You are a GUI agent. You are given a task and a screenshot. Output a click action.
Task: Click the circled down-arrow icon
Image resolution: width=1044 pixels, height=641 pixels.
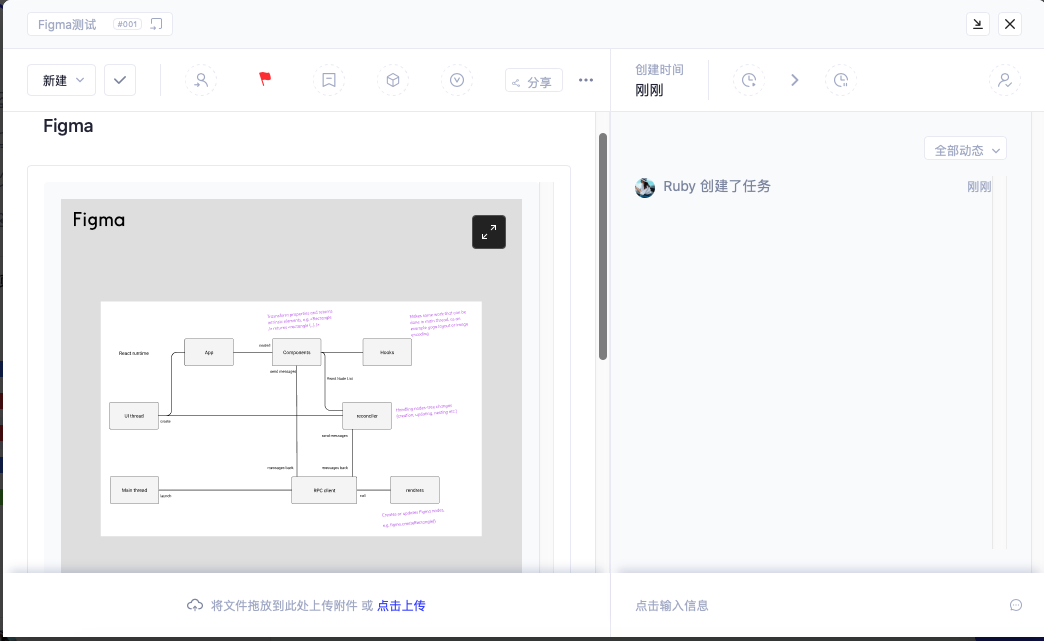(457, 80)
